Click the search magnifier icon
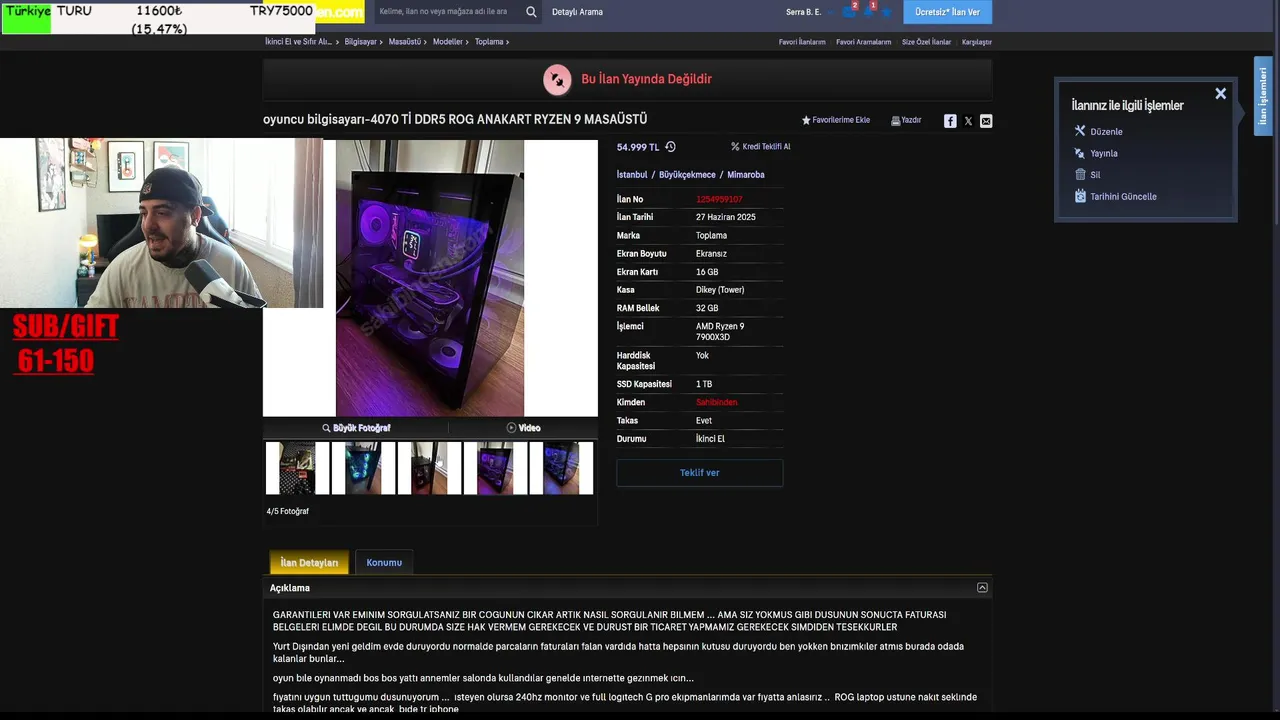1280x720 pixels. (x=531, y=12)
